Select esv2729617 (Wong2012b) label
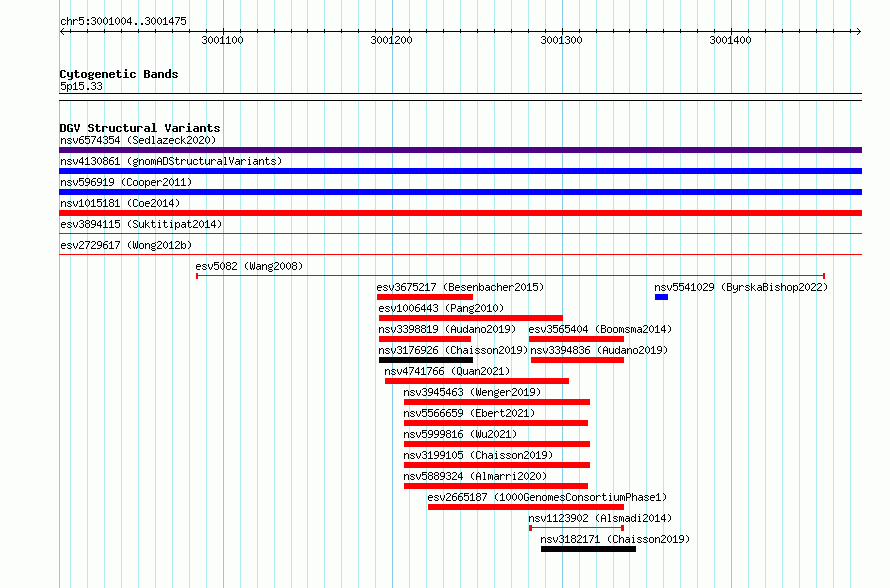Viewport: 890px width, 588px height. [x=126, y=245]
